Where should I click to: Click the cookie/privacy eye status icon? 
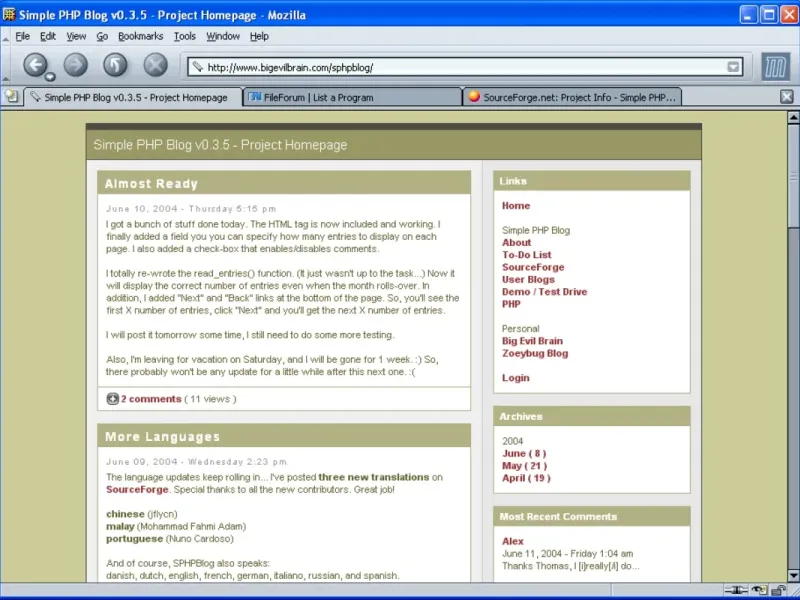tap(760, 590)
